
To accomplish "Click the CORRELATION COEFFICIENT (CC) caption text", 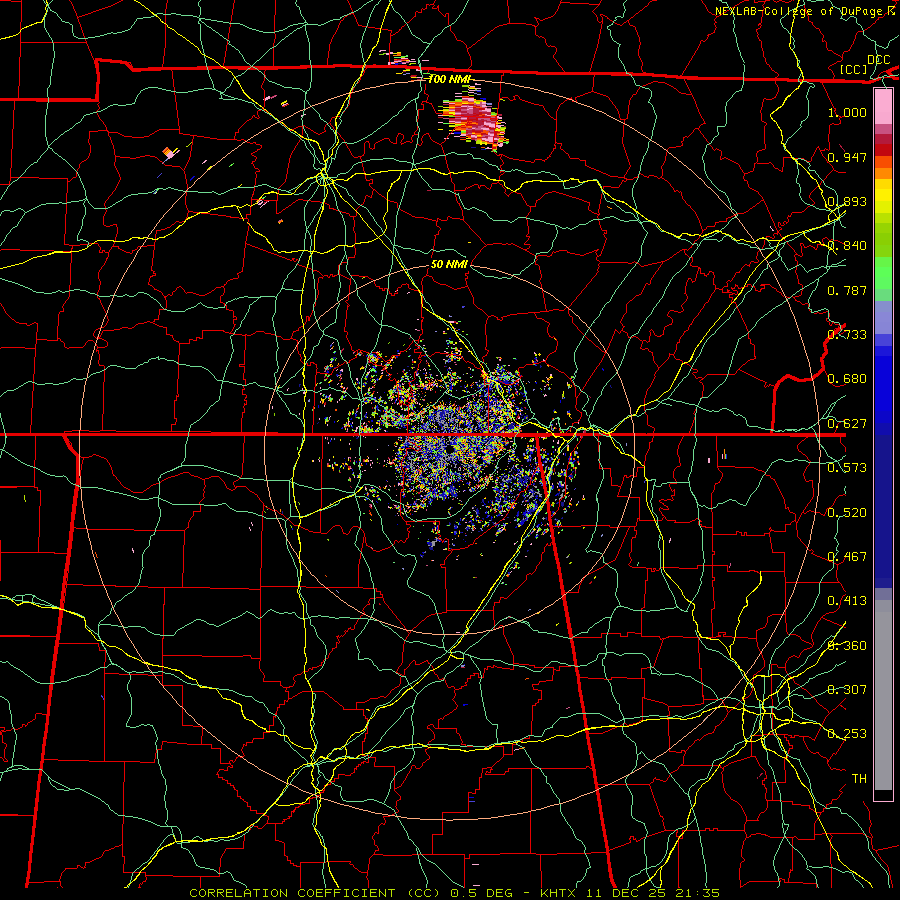I will [316, 893].
